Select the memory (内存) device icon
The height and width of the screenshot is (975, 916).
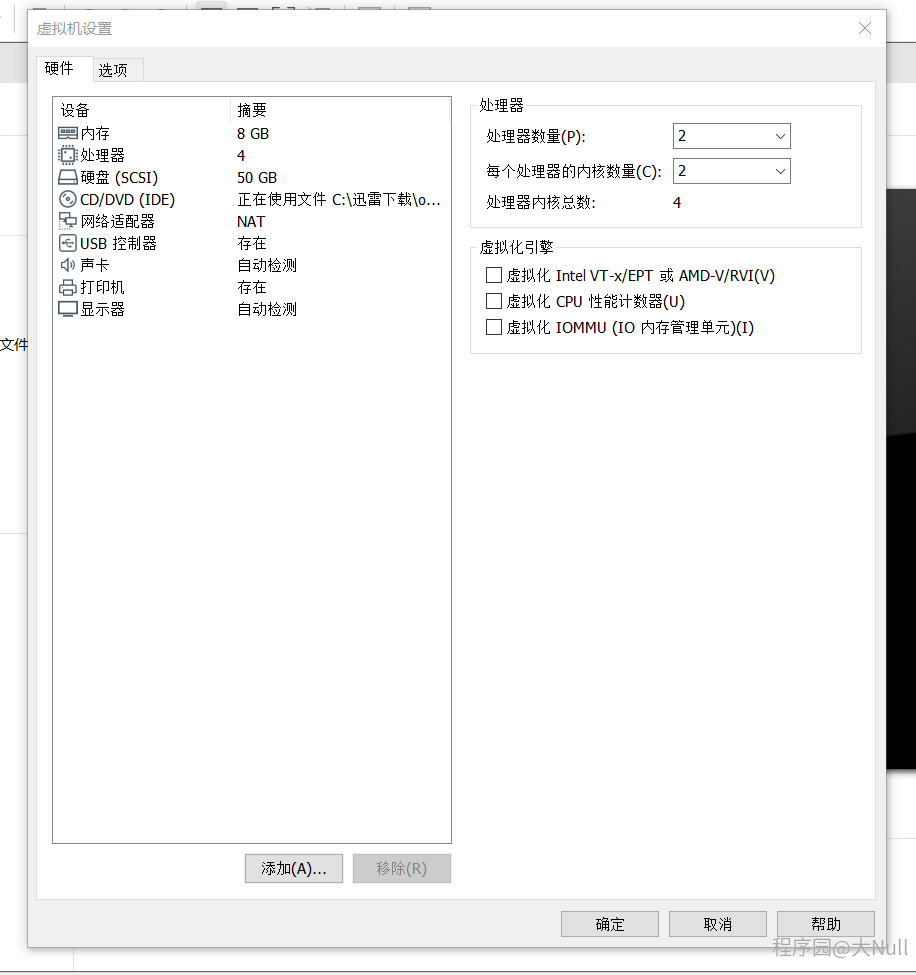tap(68, 133)
